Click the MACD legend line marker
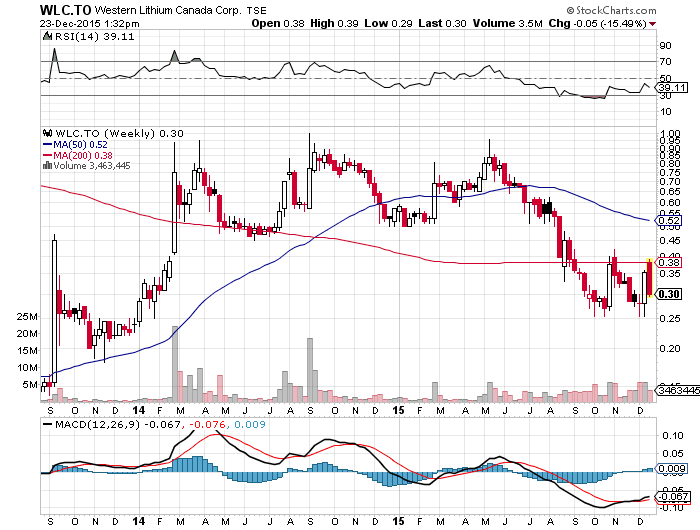Viewport: 700px width, 530px height. (45, 426)
